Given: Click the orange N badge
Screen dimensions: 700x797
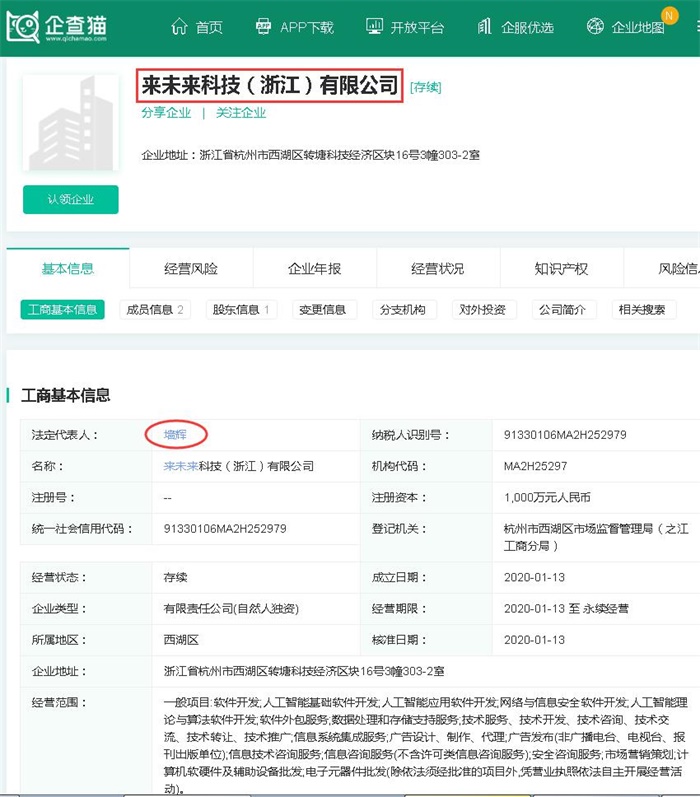Looking at the screenshot, I should point(669,16).
